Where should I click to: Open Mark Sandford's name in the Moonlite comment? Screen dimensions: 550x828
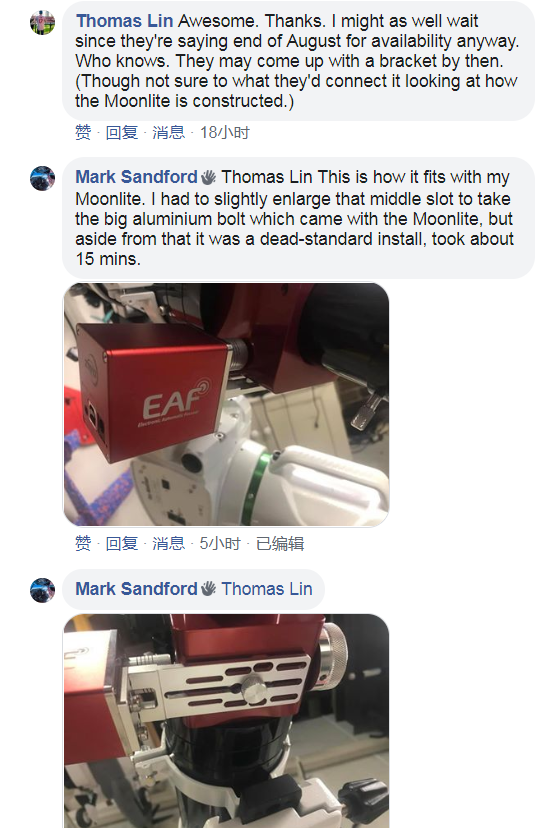tap(136, 177)
